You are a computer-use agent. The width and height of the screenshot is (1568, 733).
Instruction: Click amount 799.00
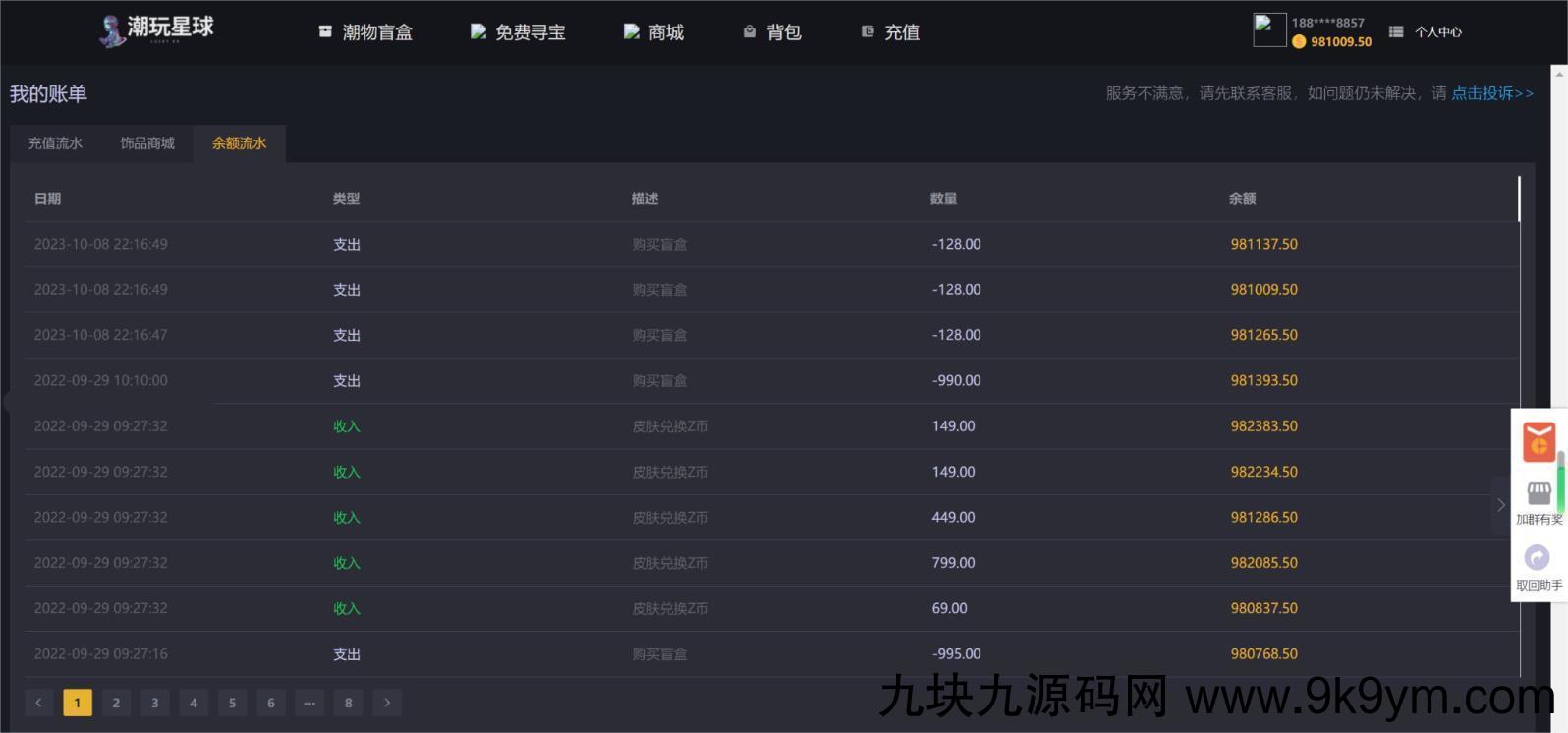(x=954, y=563)
